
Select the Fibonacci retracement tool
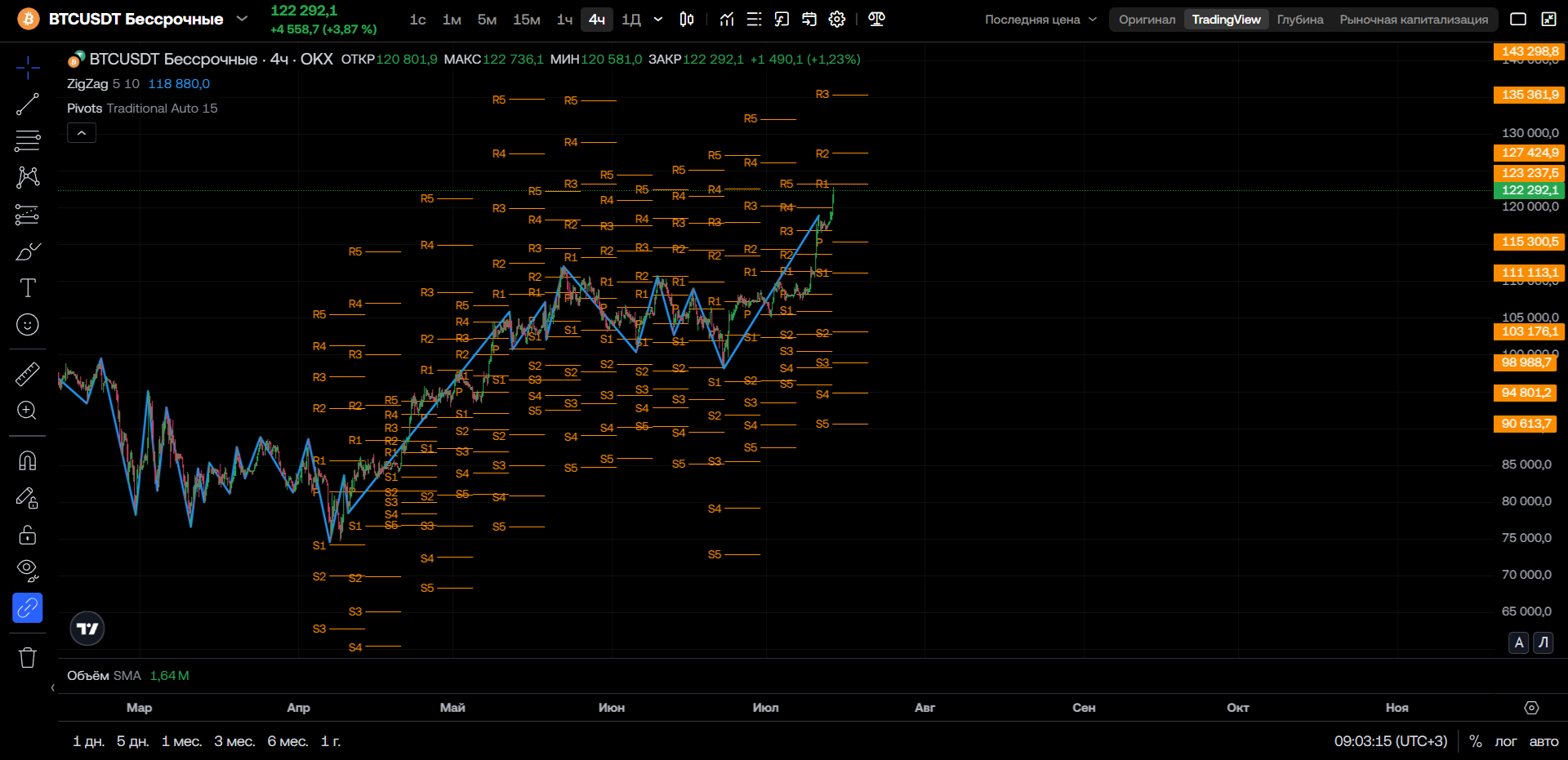28,140
